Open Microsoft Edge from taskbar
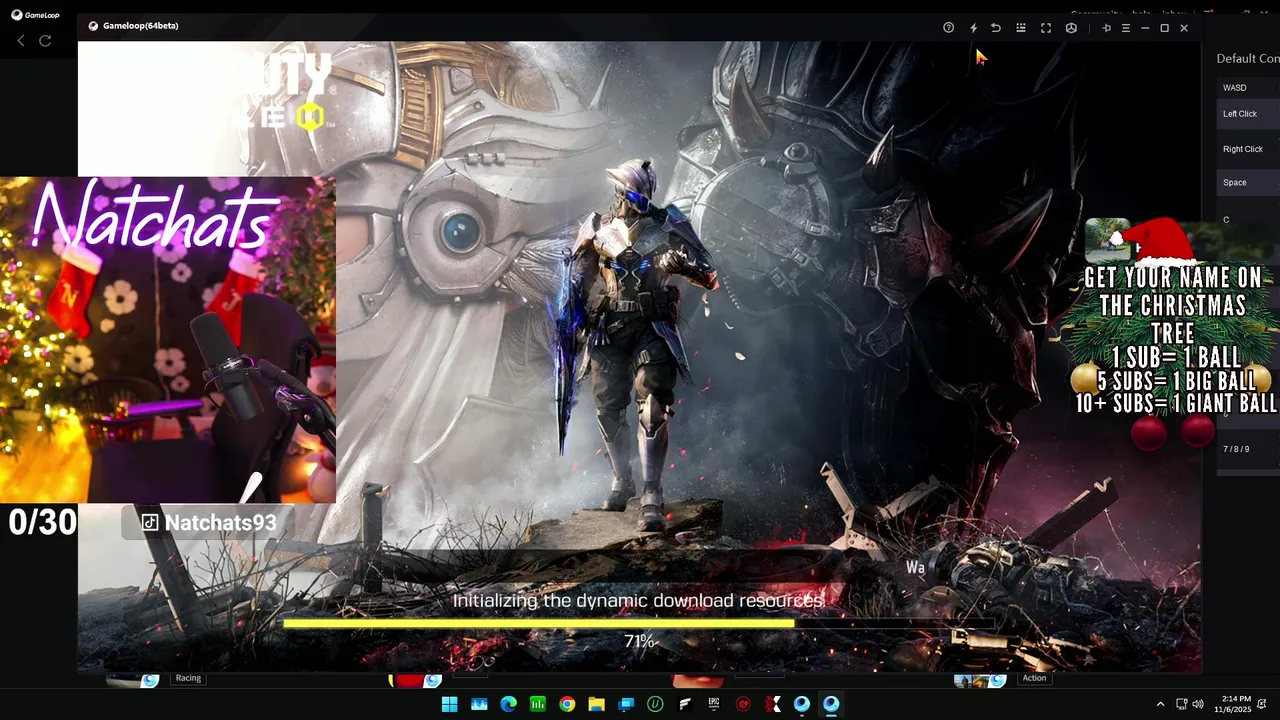This screenshot has height=720, width=1280. [x=508, y=704]
